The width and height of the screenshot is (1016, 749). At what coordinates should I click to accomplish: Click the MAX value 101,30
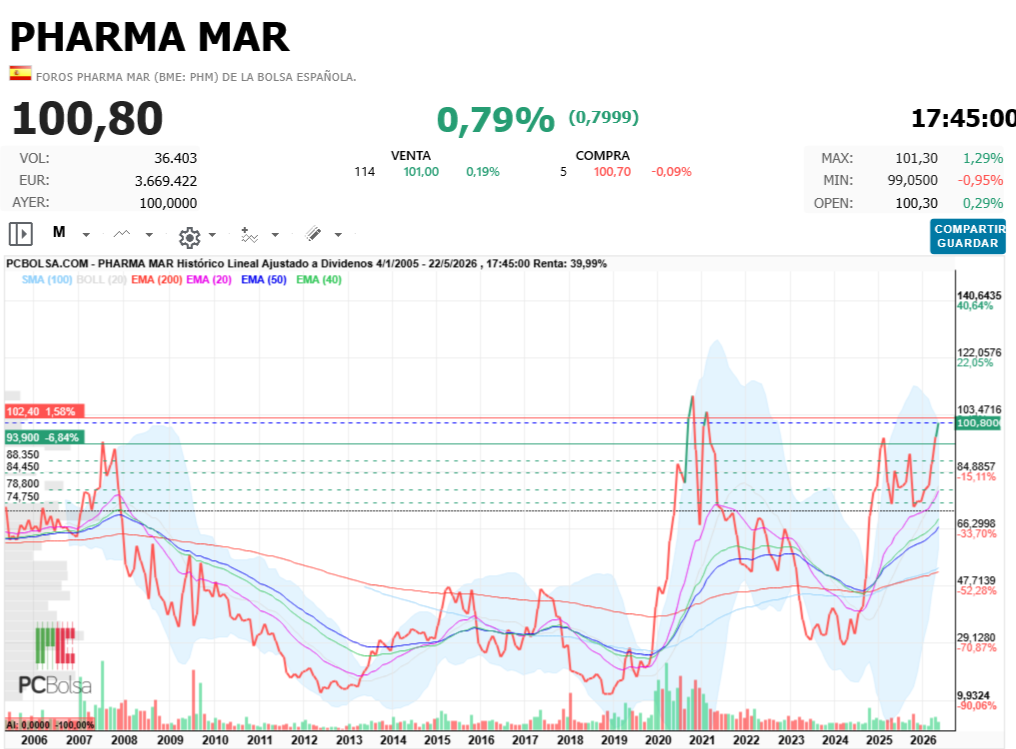(916, 158)
